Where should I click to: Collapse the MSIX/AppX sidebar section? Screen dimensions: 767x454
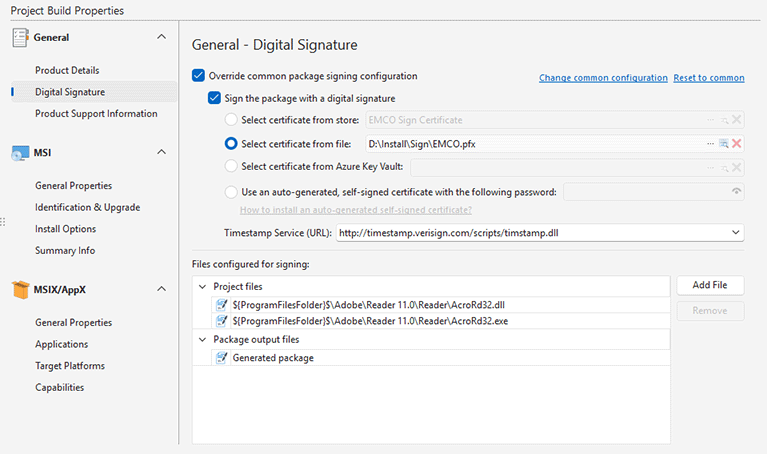(x=162, y=289)
